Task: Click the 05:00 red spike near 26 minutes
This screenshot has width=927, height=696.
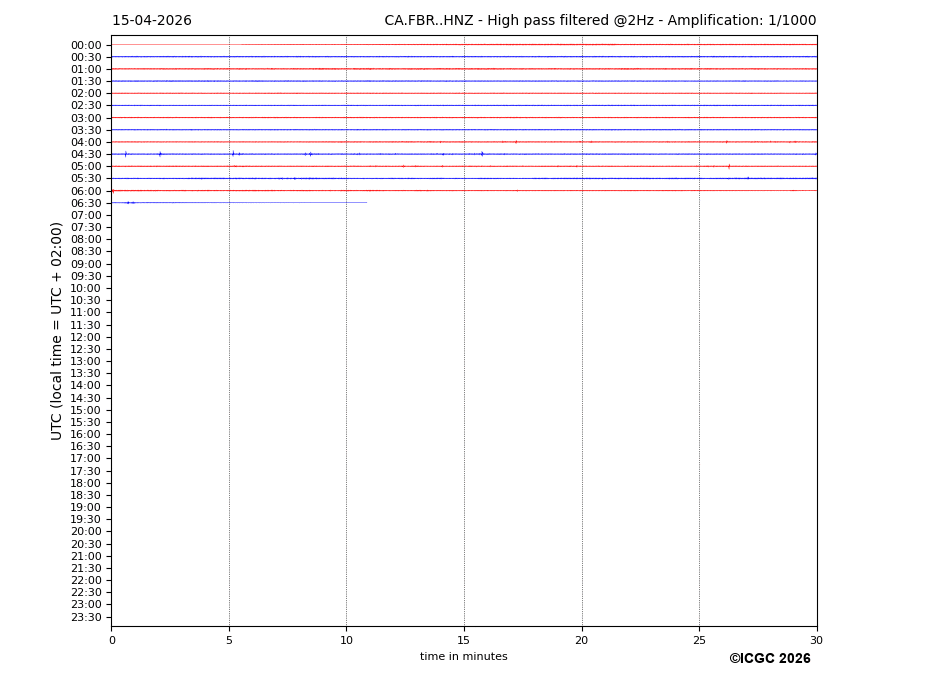Action: coord(728,166)
